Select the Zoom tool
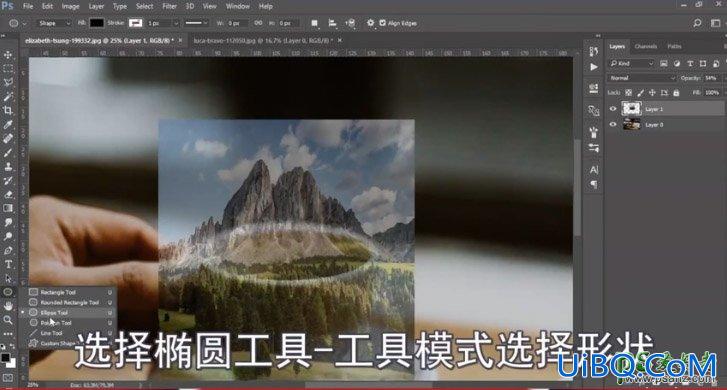Image resolution: width=727 pixels, height=390 pixels. click(x=8, y=320)
